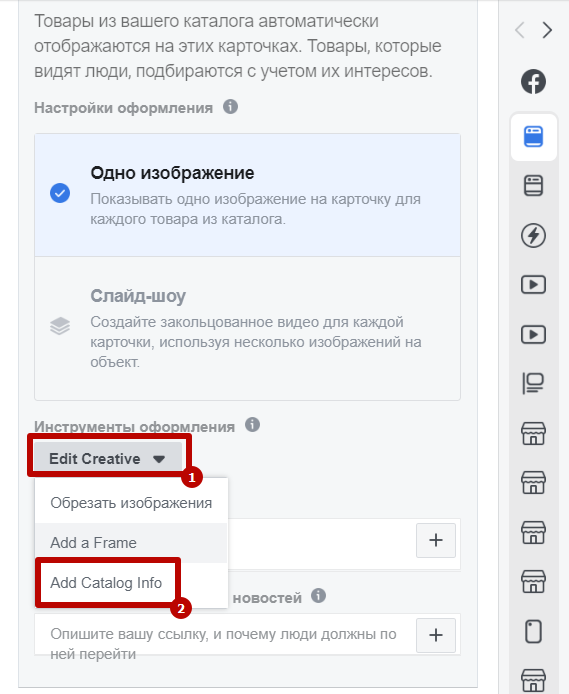The width and height of the screenshot is (569, 694).
Task: Choose Обрезать изображения from menu
Action: click(x=131, y=503)
